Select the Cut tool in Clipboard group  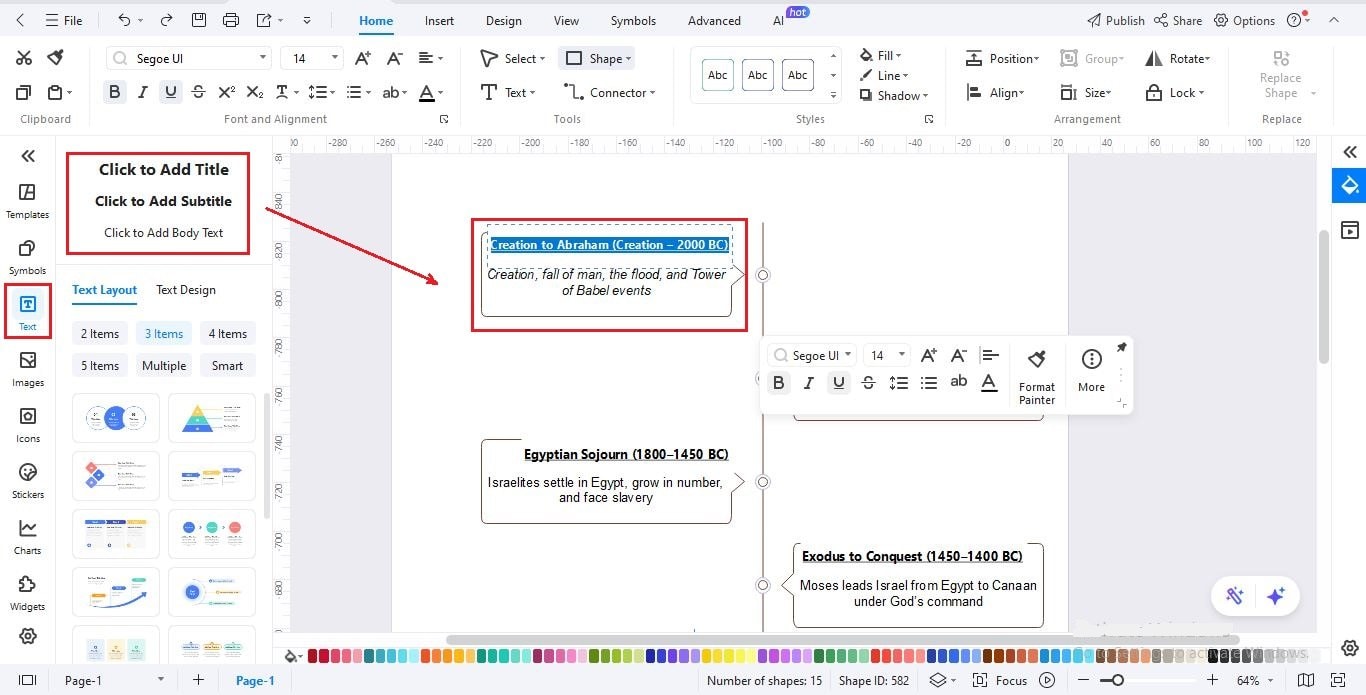coord(24,57)
